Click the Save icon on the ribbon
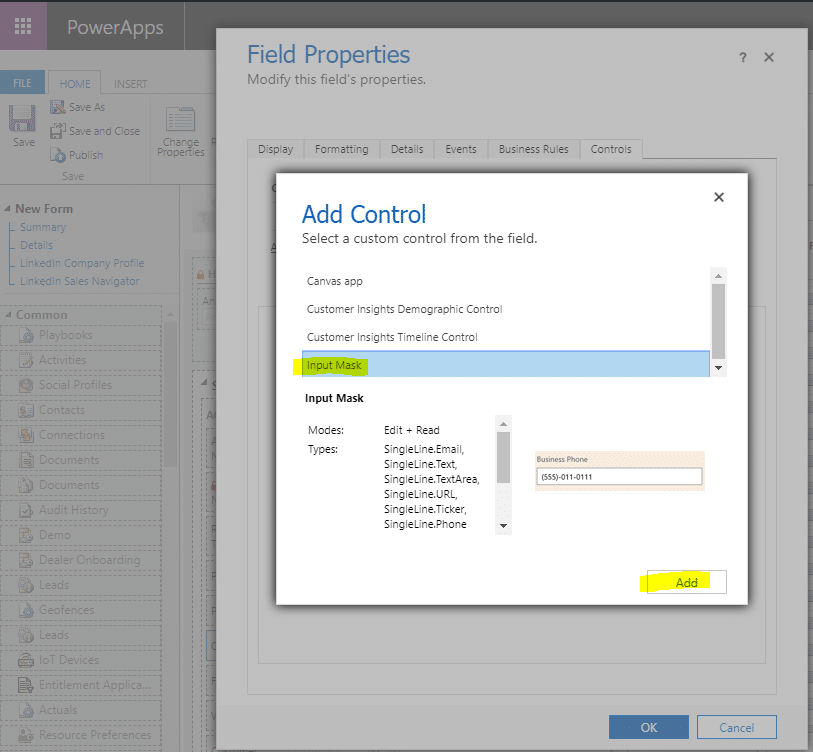Viewport: 813px width, 752px height. (20, 120)
